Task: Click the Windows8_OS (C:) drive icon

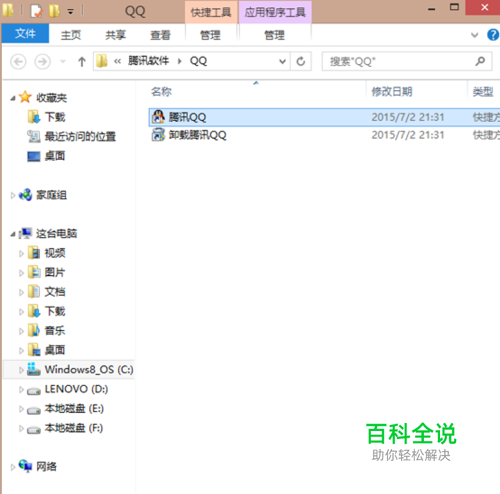Action: [x=33, y=369]
